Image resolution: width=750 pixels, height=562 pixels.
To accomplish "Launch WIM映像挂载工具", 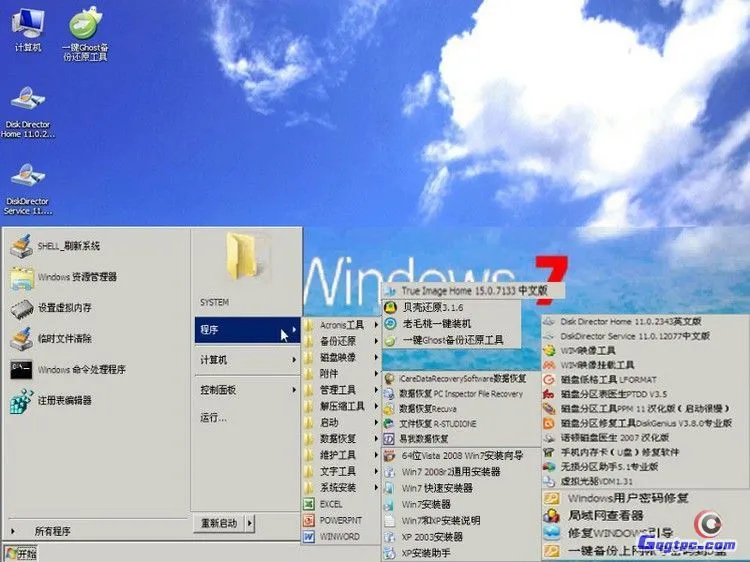I will (x=644, y=365).
